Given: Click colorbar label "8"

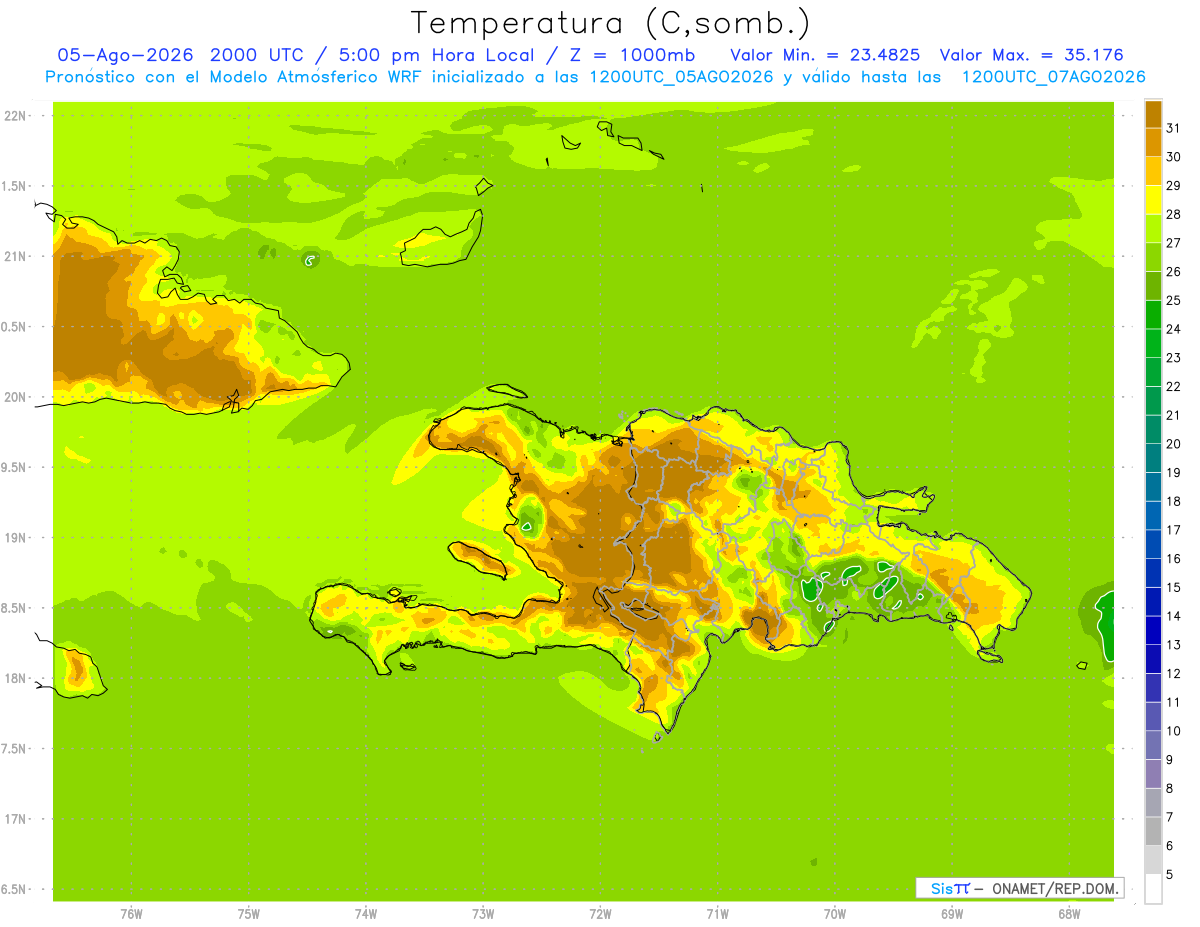Looking at the screenshot, I should 1169,789.
